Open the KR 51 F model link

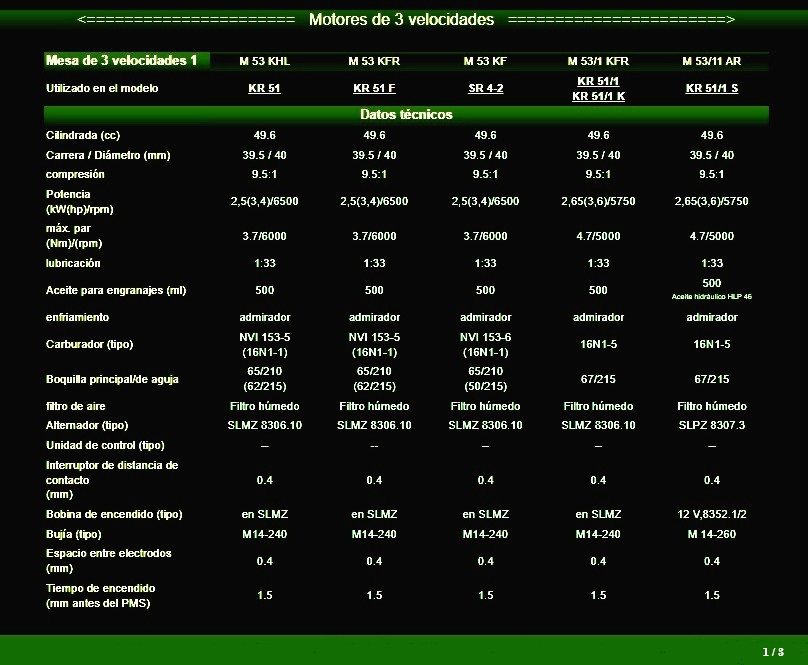(x=374, y=88)
